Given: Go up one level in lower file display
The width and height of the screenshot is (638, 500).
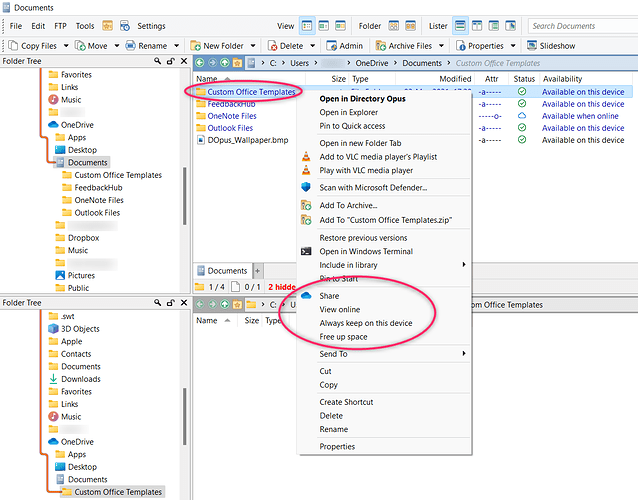Looking at the screenshot, I should click(225, 304).
